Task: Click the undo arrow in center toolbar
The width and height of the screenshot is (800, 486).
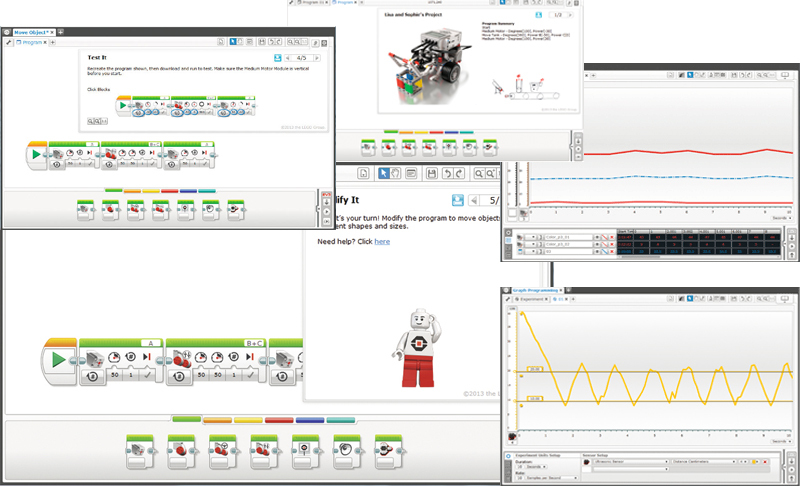Action: click(447, 173)
